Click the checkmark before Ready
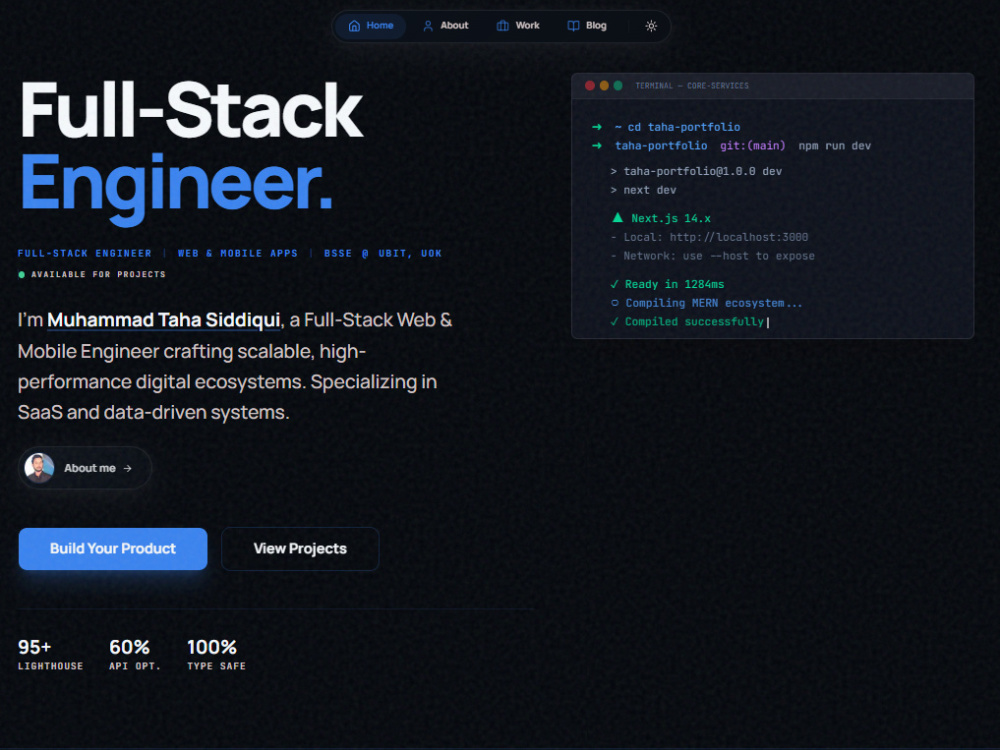Viewport: 1000px width, 750px height. coord(614,284)
